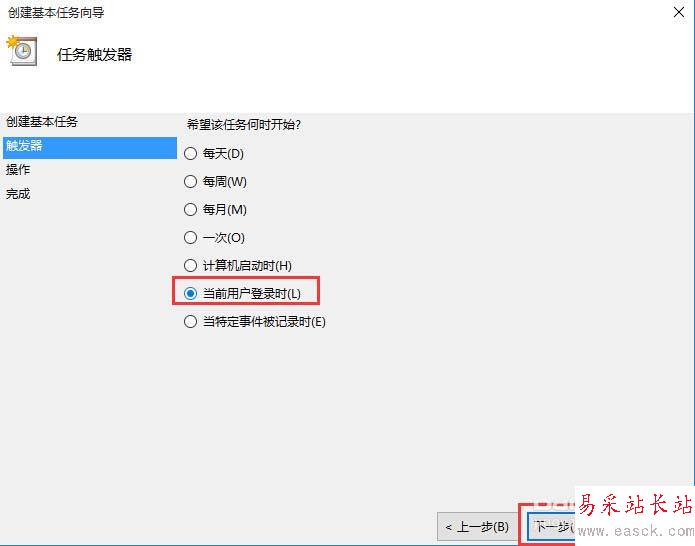The image size is (695, 546).
Task: Select the 每天(D) daily radio option
Action: click(214, 154)
